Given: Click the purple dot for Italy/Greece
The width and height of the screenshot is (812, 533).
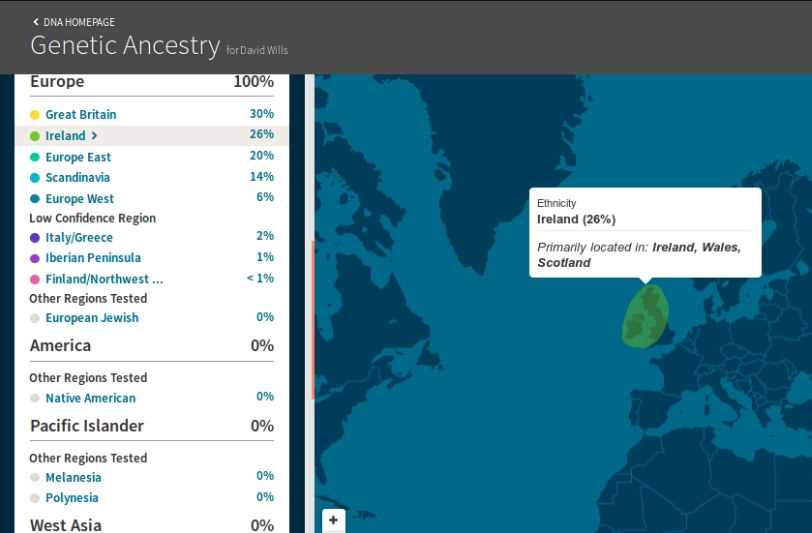Looking at the screenshot, I should [35, 238].
